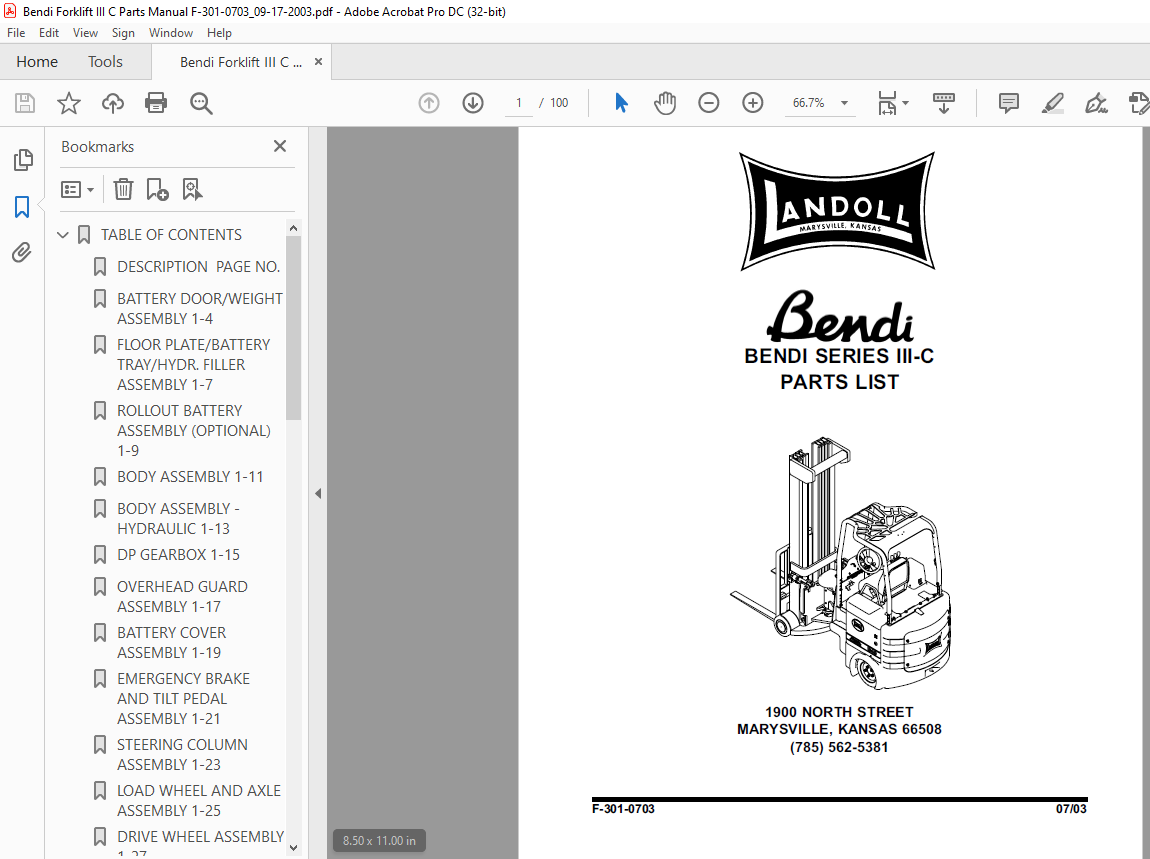Viewport: 1150px width, 859px height.
Task: Add a comment sticky note
Action: click(x=1008, y=103)
